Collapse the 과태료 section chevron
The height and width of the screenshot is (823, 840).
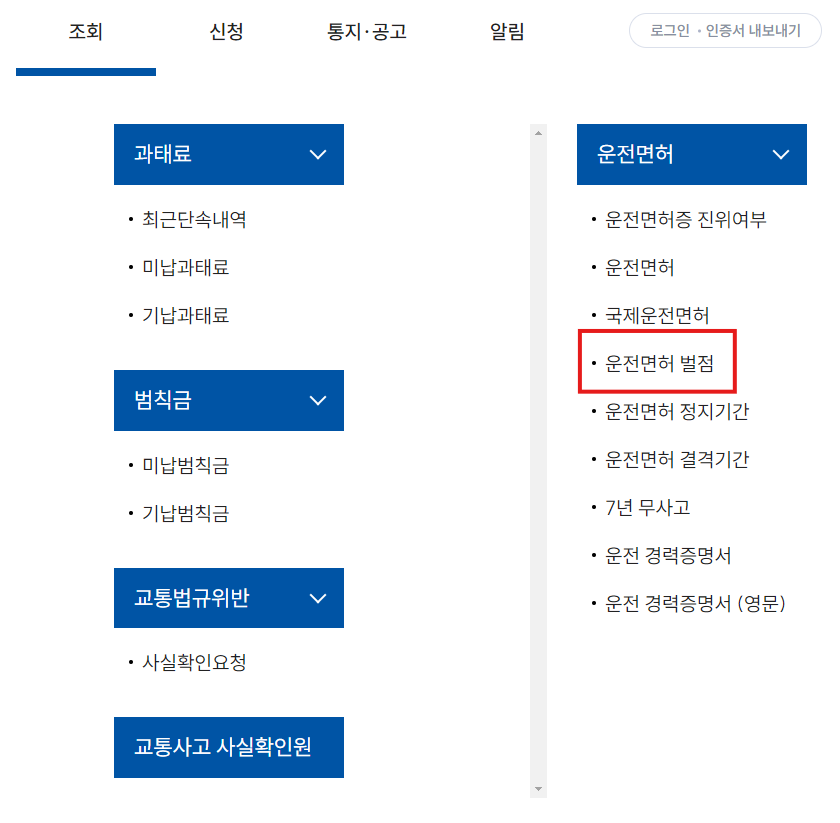point(318,154)
